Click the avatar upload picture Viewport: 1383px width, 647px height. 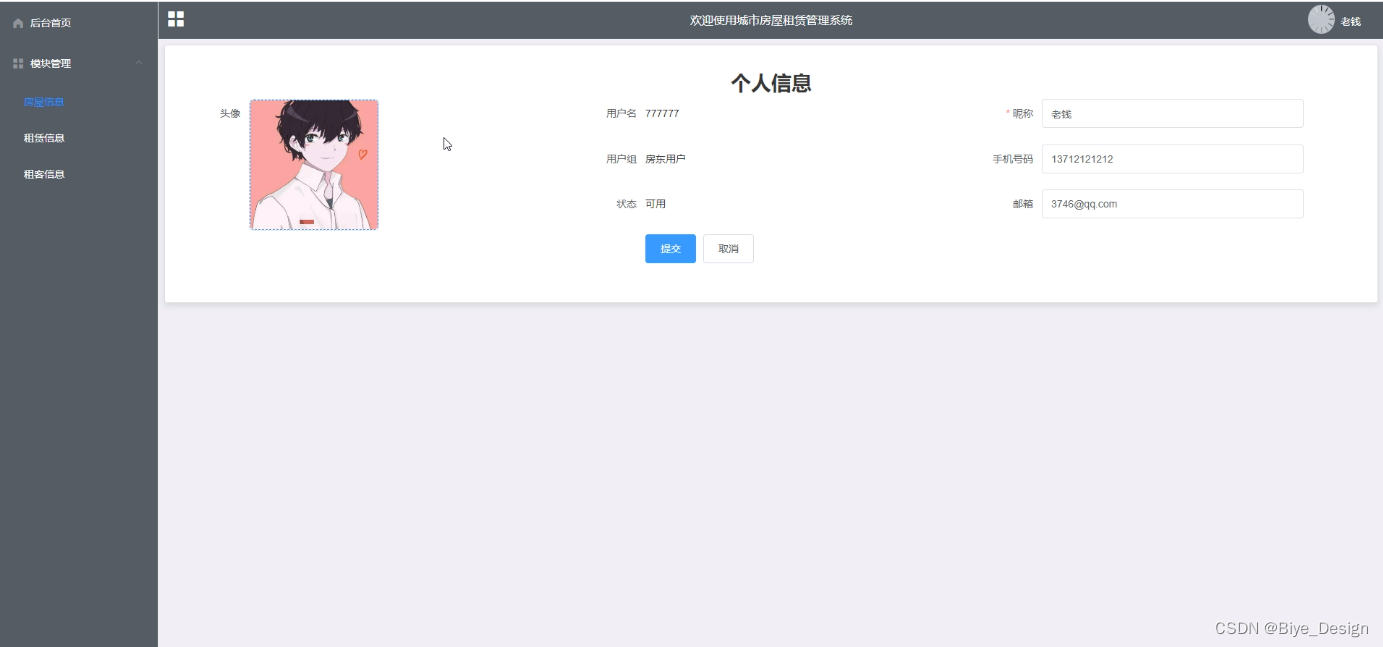314,165
